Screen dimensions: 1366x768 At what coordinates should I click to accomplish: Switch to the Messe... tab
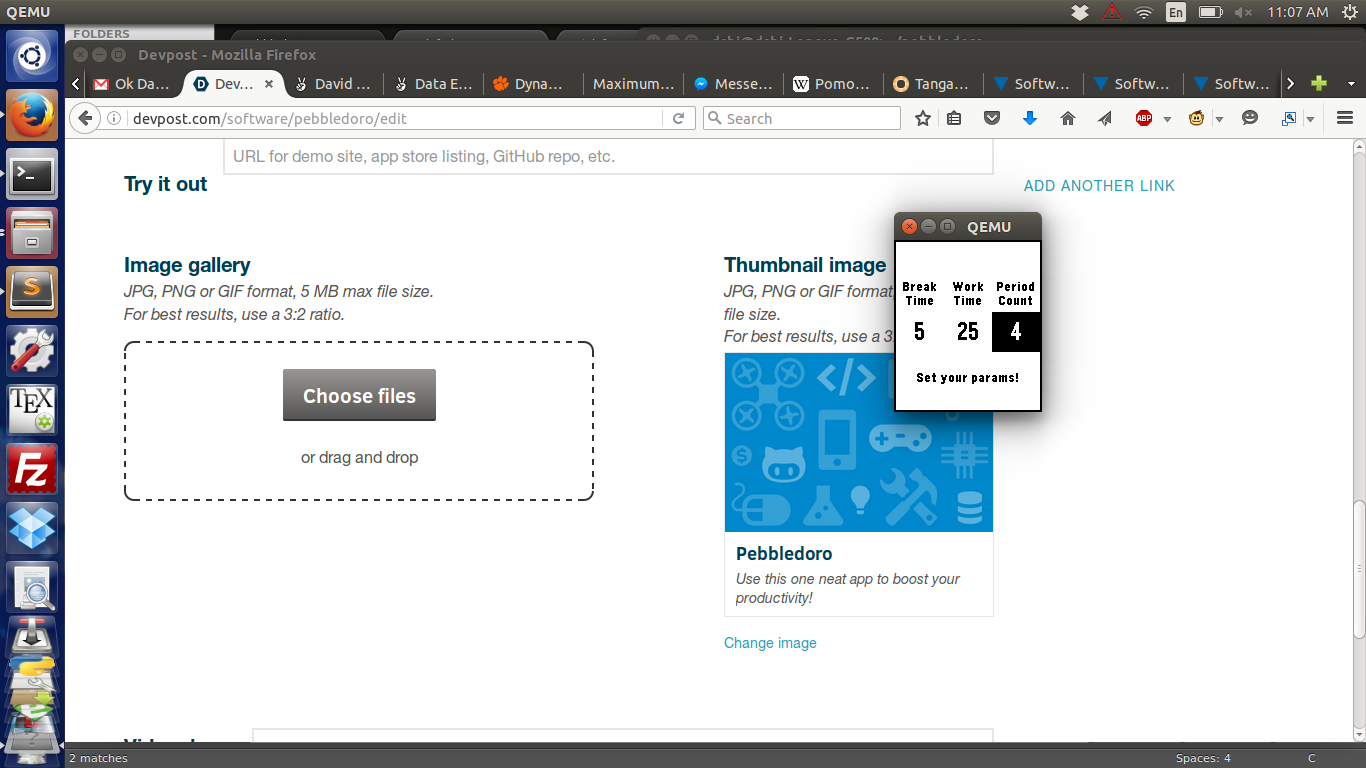click(734, 84)
